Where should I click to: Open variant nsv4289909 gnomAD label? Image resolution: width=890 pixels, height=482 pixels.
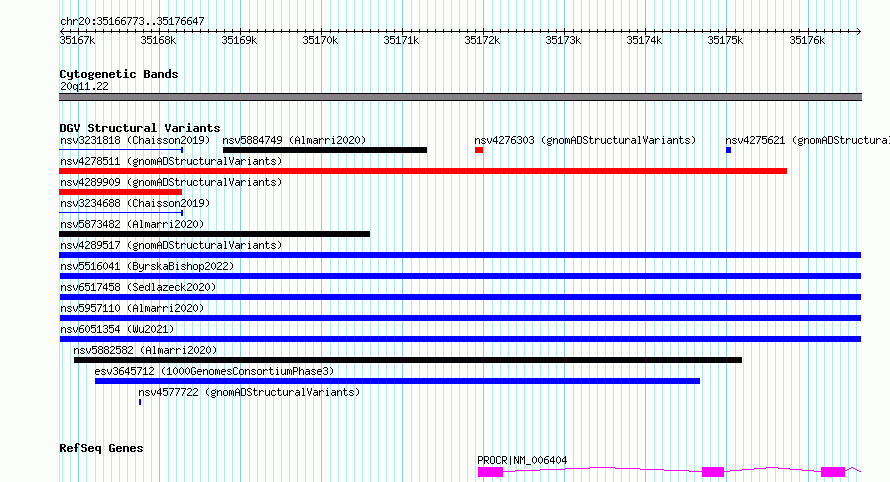coord(171,182)
